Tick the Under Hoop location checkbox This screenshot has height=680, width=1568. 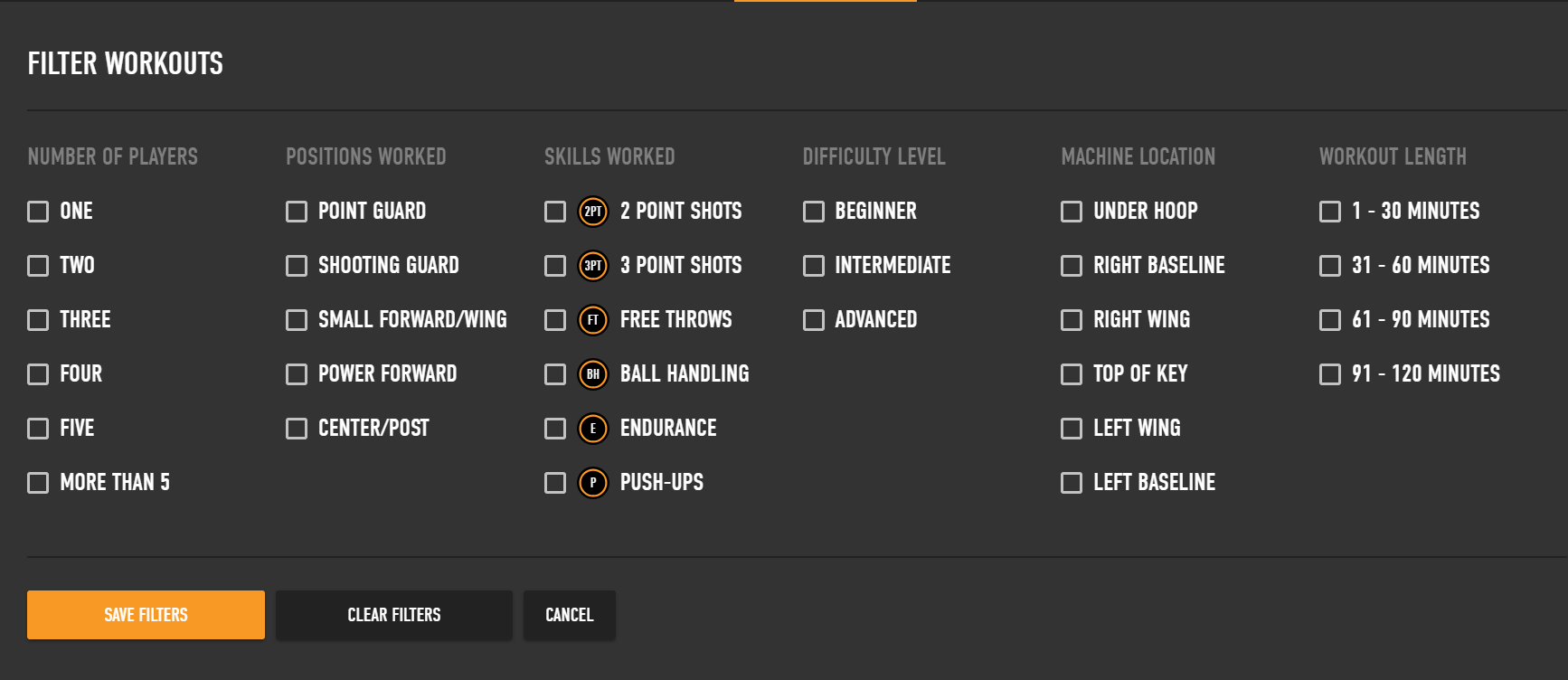[x=1072, y=212]
